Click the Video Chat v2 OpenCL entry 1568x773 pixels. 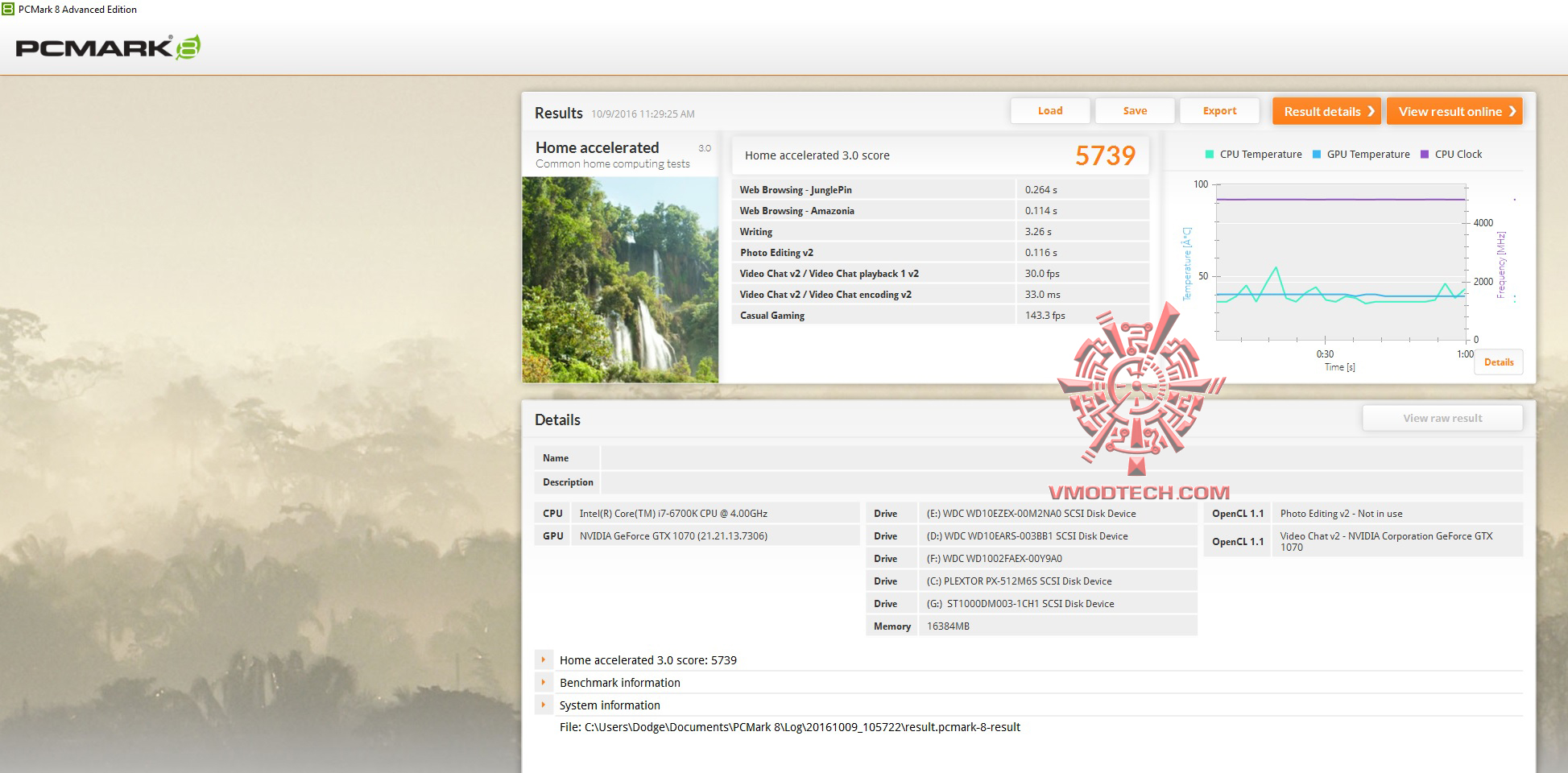tap(1386, 541)
